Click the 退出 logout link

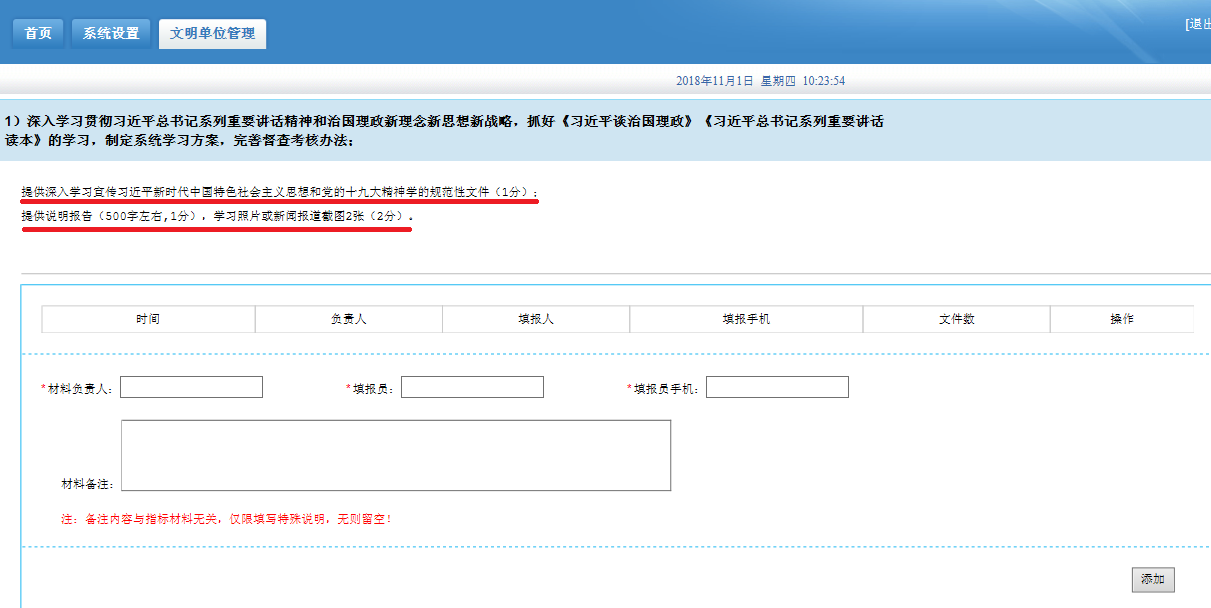tap(1198, 24)
